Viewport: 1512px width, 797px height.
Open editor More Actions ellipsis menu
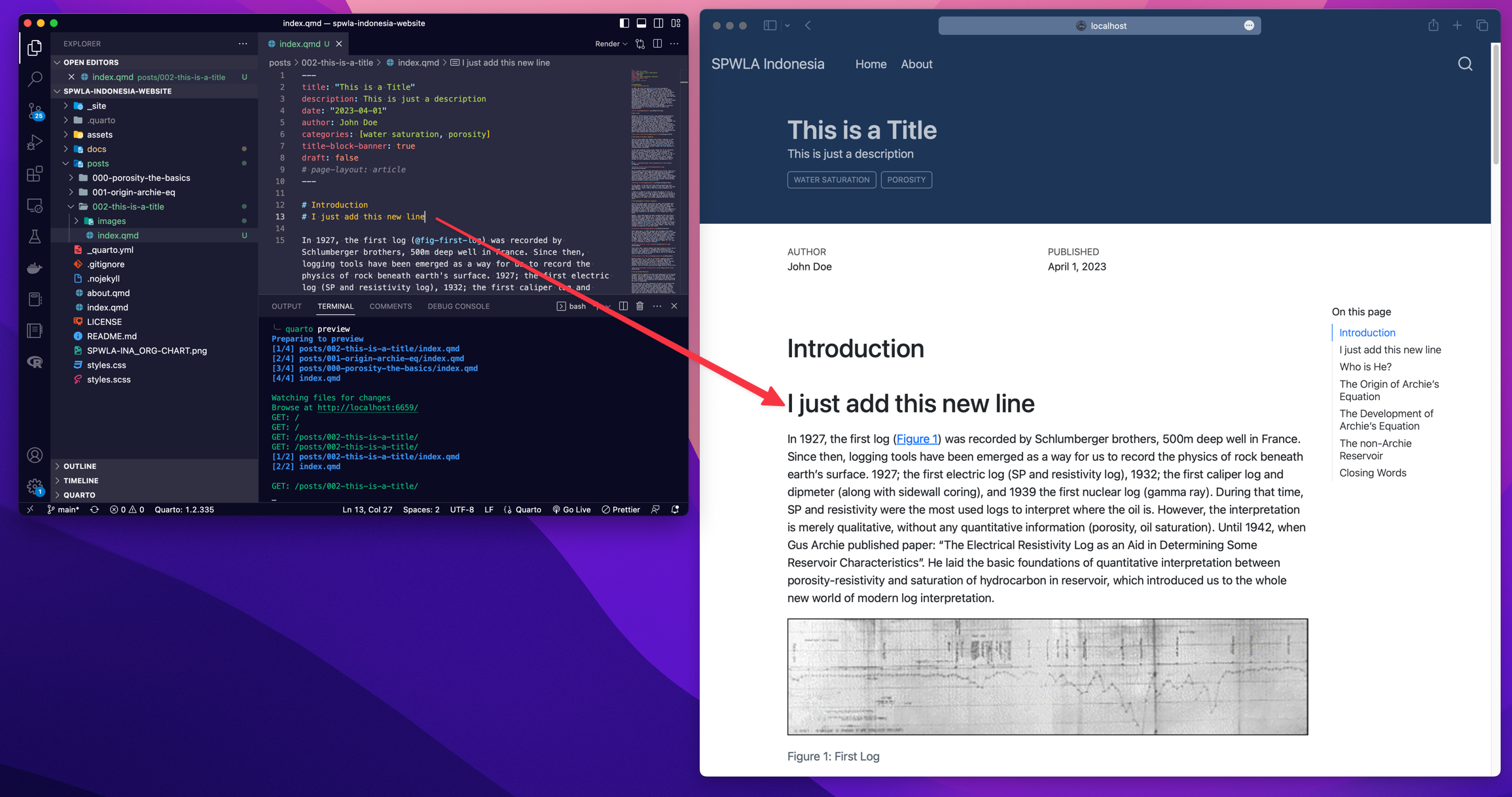pos(674,44)
